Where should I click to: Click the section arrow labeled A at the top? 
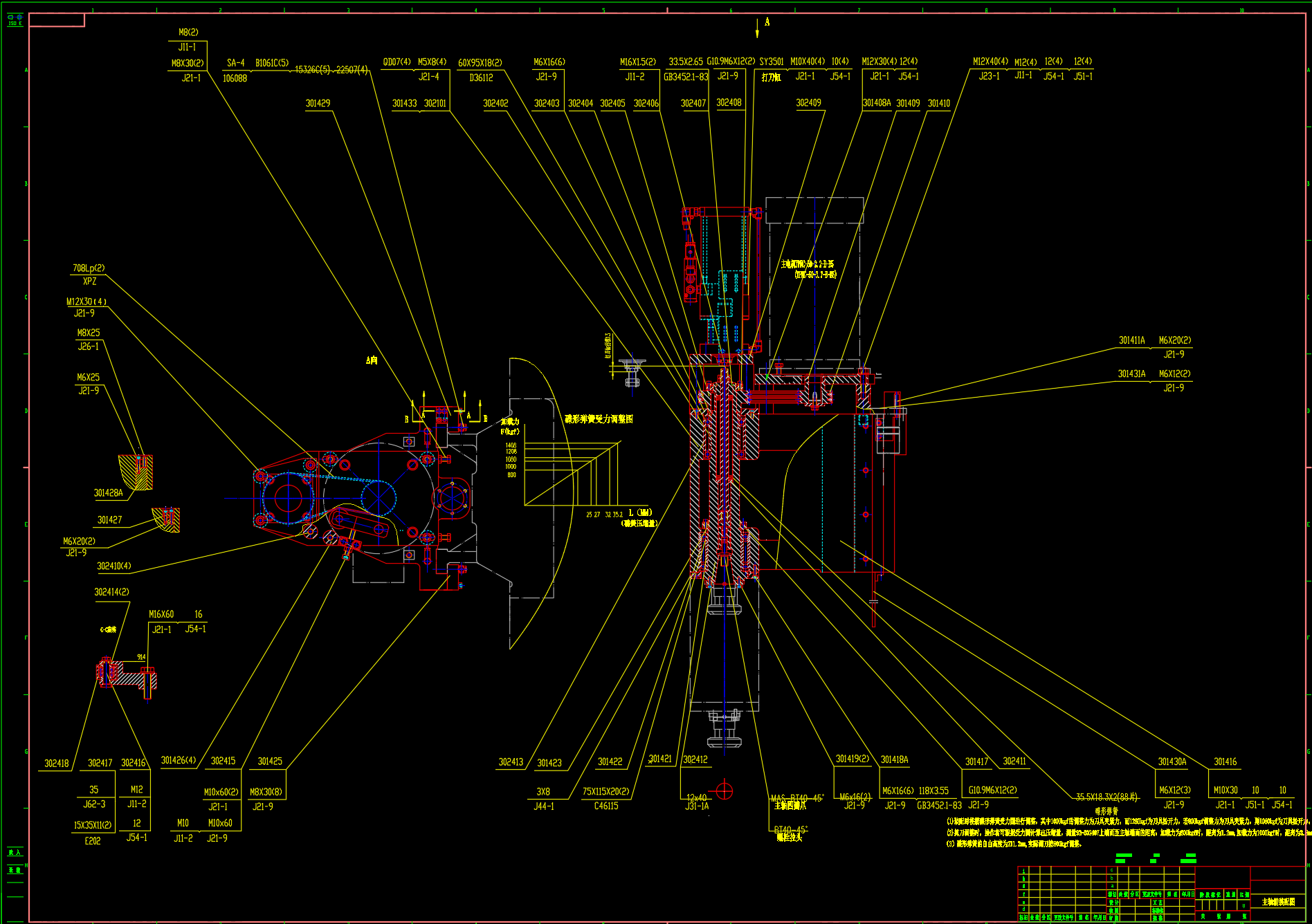point(759,27)
